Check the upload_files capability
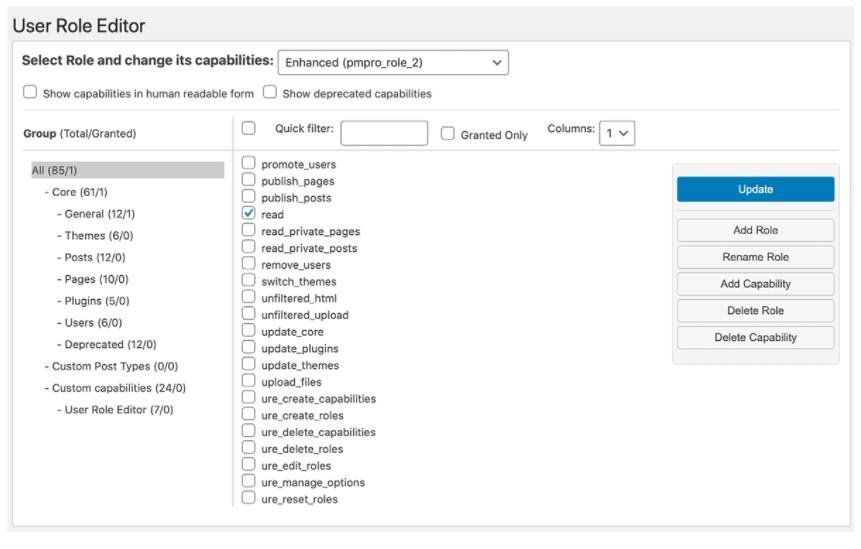 [x=249, y=380]
